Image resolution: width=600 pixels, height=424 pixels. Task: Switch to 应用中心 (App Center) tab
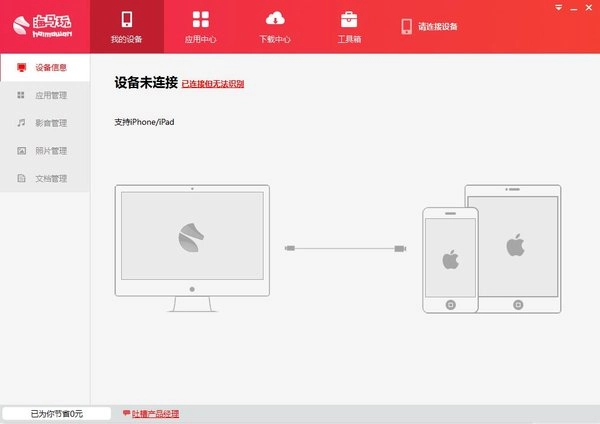click(201, 28)
